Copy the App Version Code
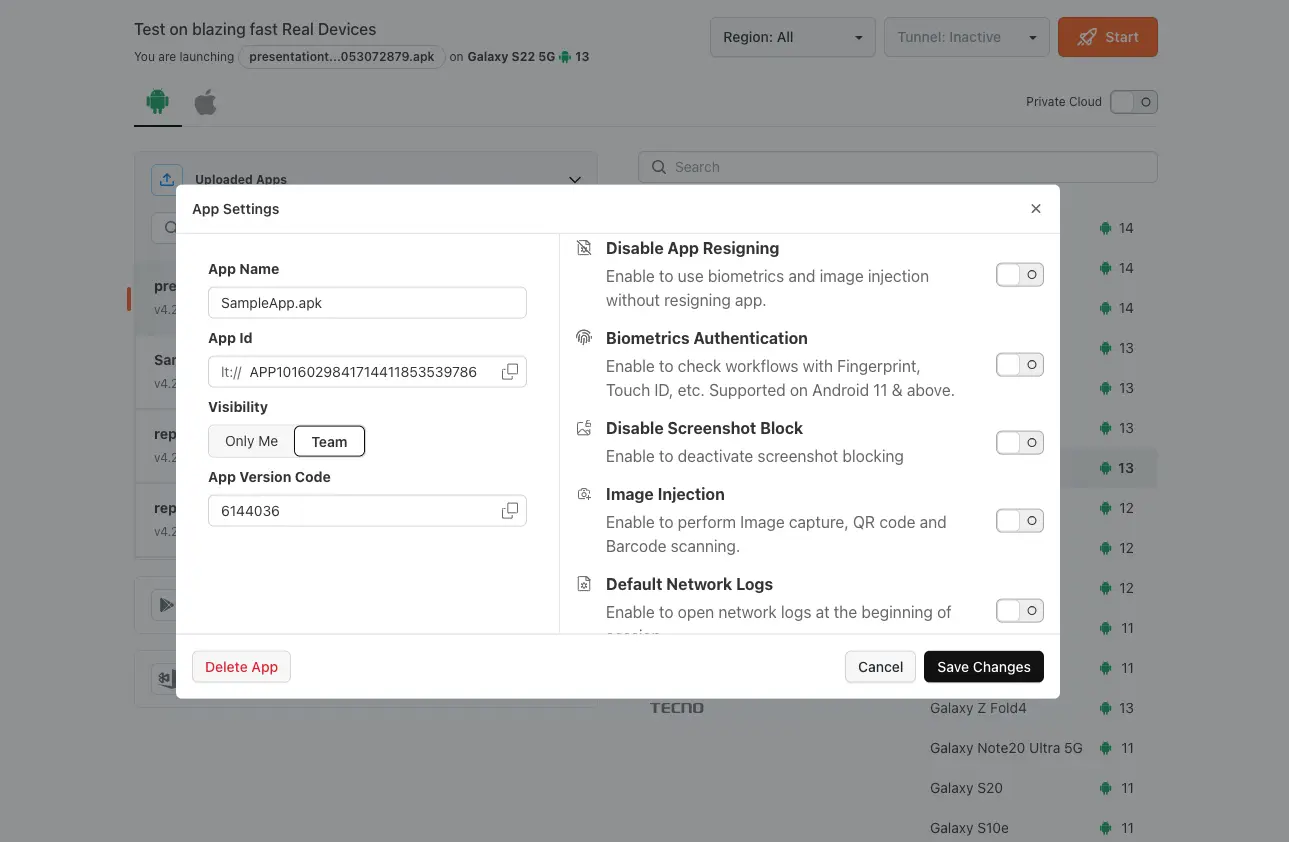1289x842 pixels. coord(509,511)
